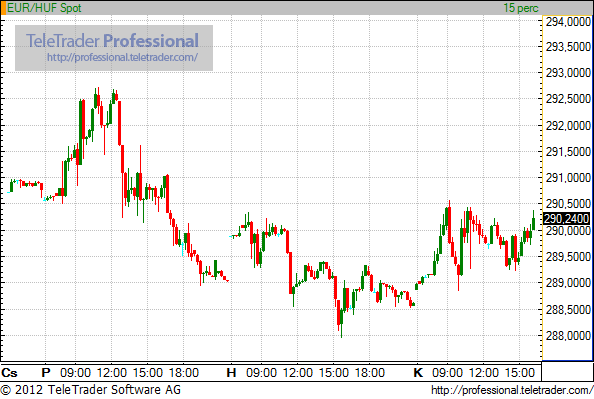The height and width of the screenshot is (399, 594).
Task: Click the H day label on time axis
Action: pos(231,373)
